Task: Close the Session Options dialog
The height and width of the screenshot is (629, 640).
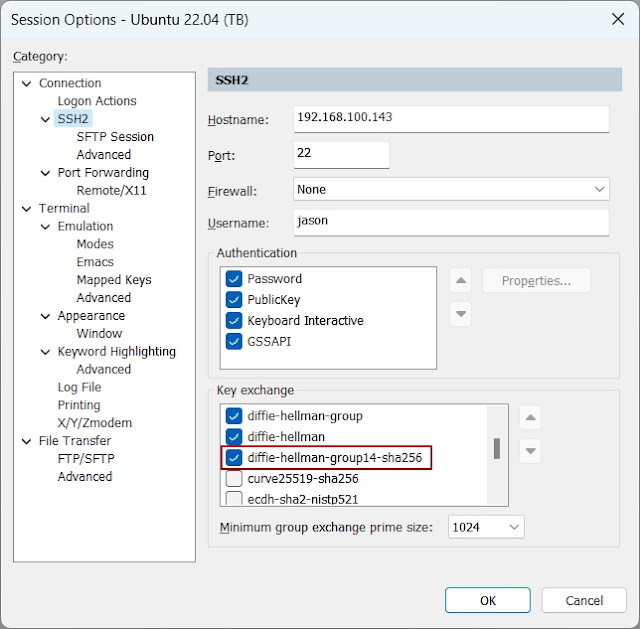Action: [618, 19]
